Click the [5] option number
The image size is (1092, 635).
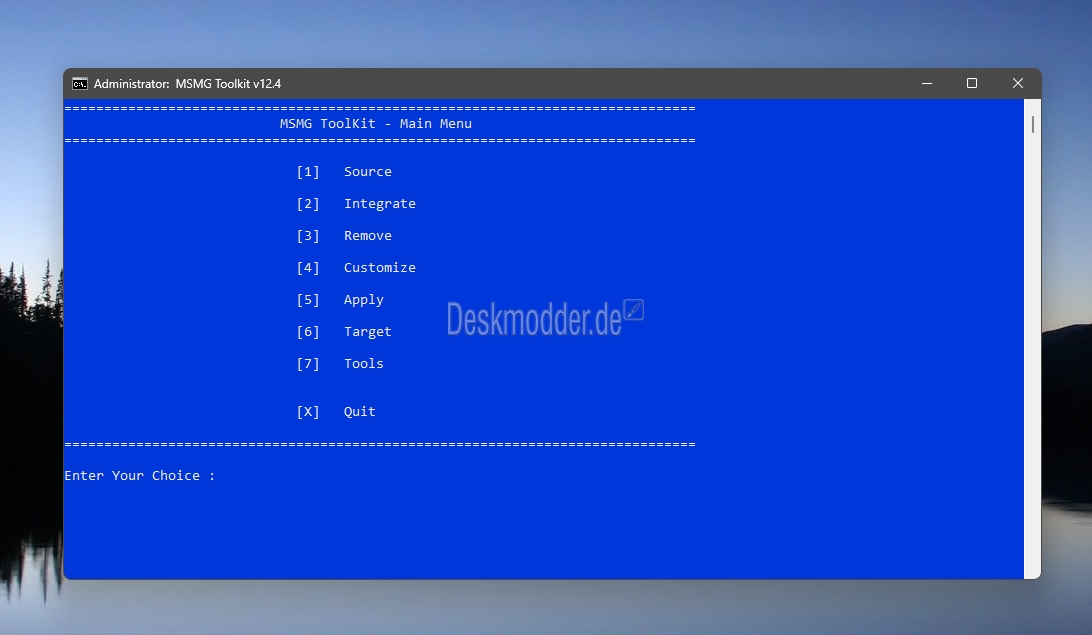coord(308,300)
